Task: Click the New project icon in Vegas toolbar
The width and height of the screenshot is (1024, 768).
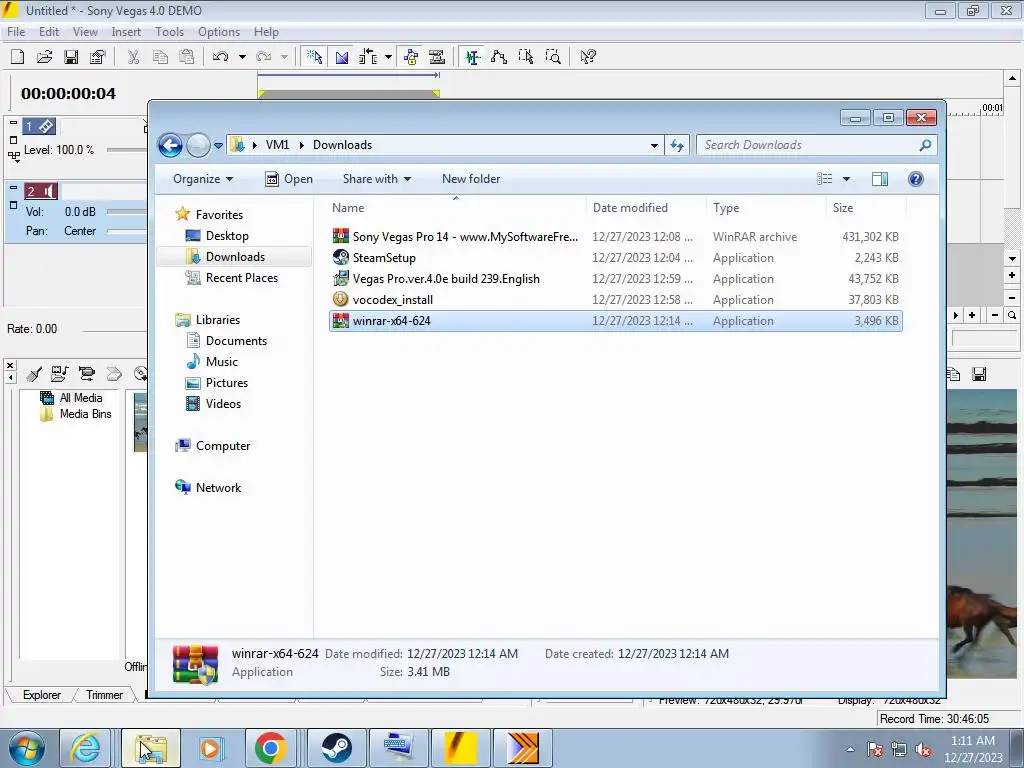Action: [x=18, y=57]
